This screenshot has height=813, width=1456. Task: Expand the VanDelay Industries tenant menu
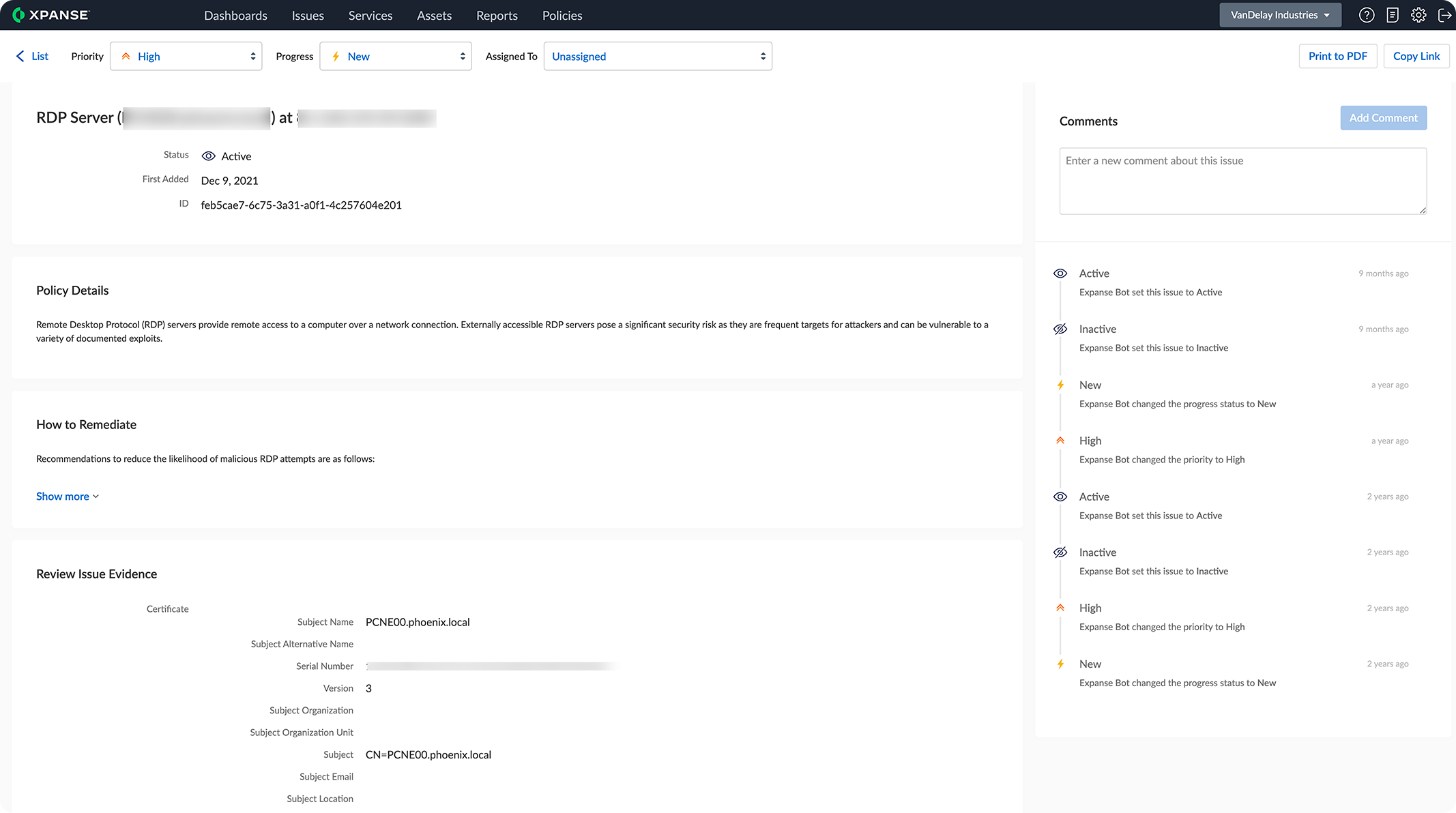coord(1279,15)
